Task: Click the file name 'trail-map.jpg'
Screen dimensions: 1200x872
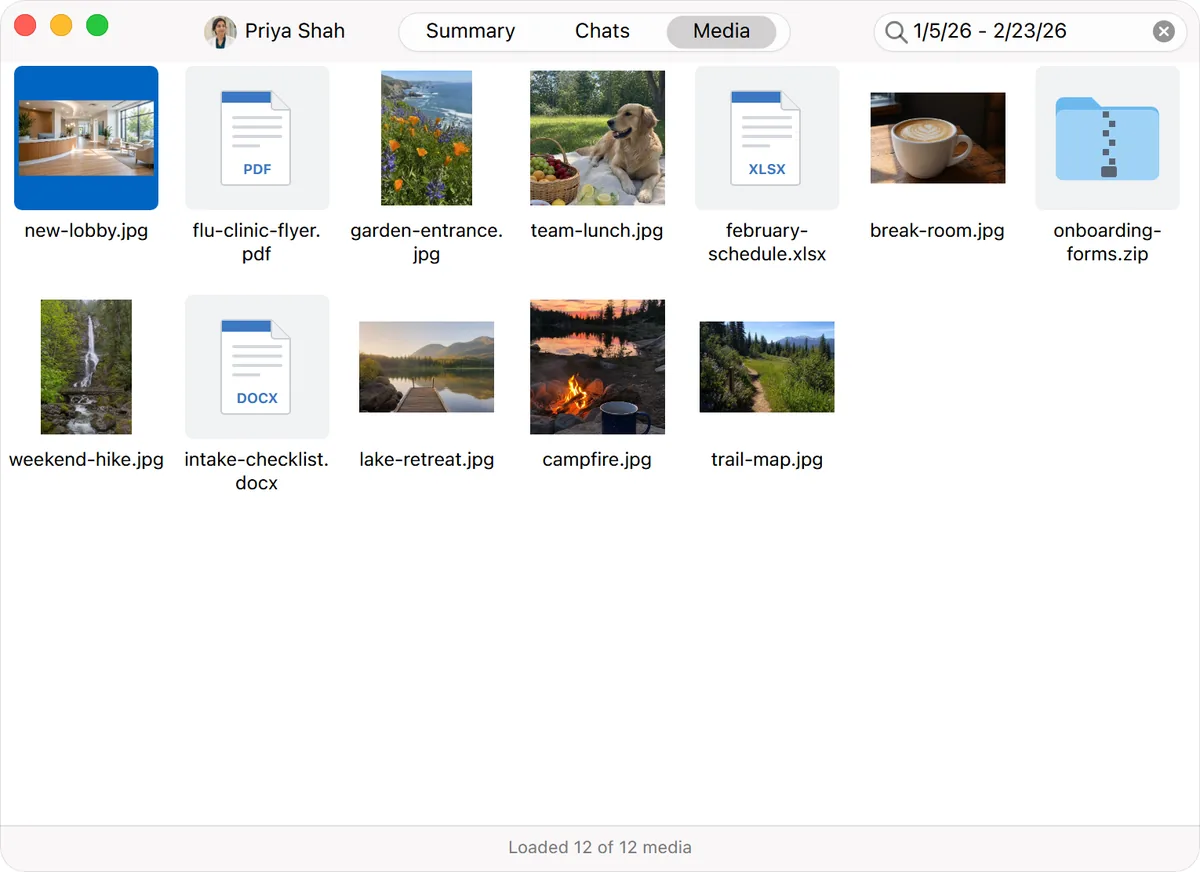Action: [767, 460]
